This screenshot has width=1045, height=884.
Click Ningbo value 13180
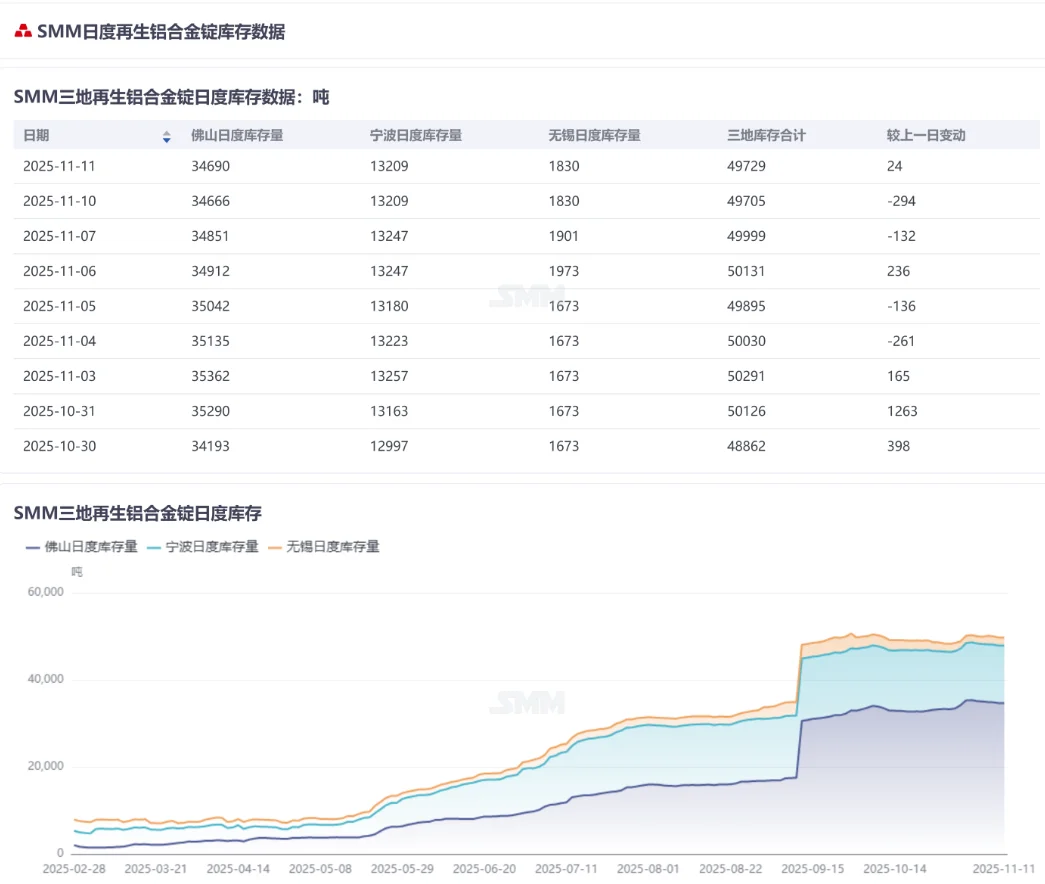(389, 306)
